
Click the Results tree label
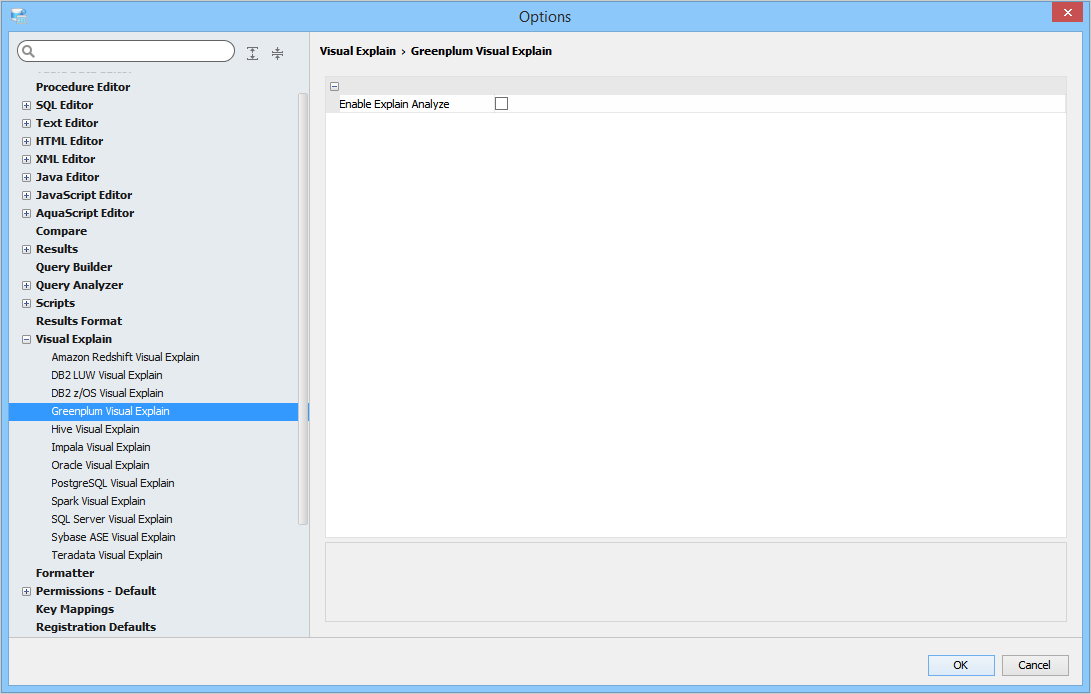point(57,249)
